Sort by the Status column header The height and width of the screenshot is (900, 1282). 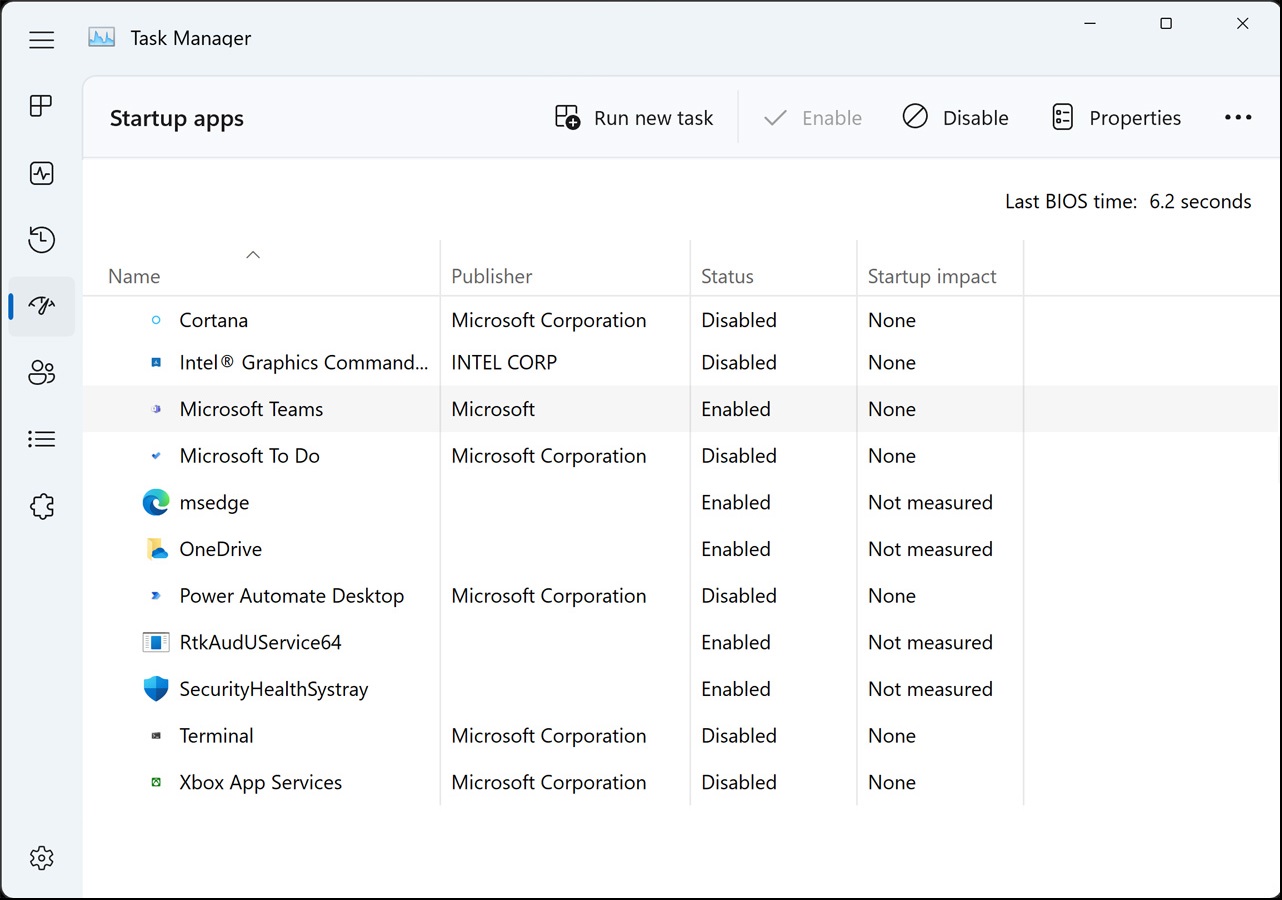tap(727, 277)
